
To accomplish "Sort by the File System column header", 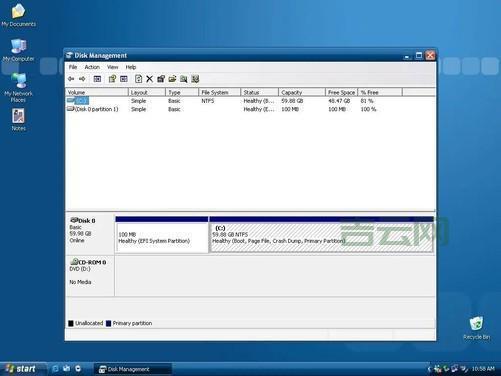I will pyautogui.click(x=220, y=92).
